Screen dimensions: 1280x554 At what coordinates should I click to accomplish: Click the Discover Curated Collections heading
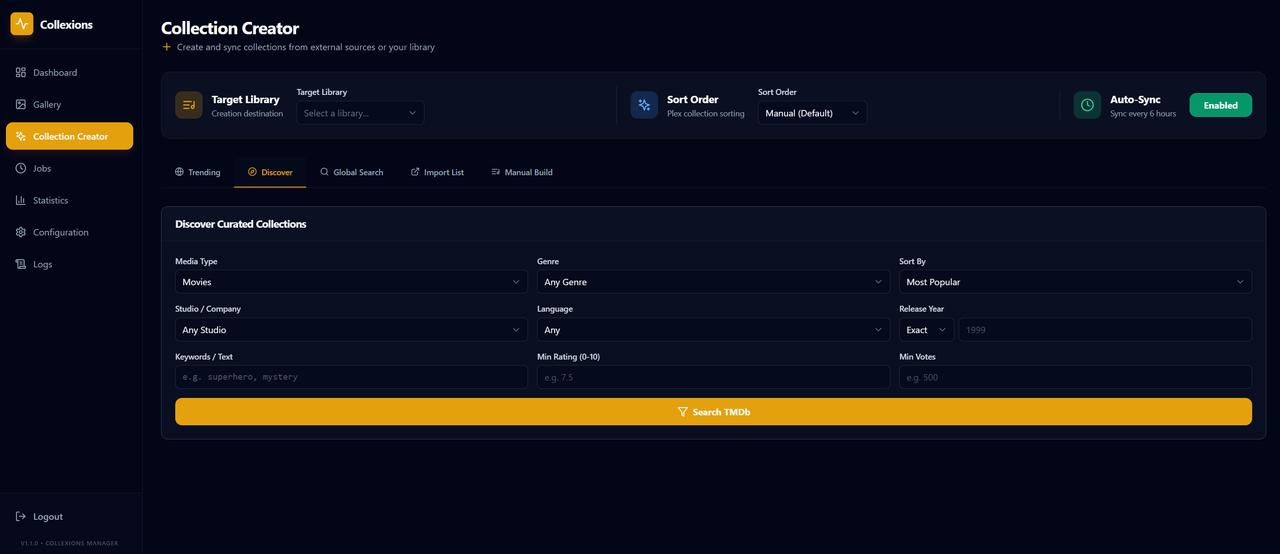241,224
